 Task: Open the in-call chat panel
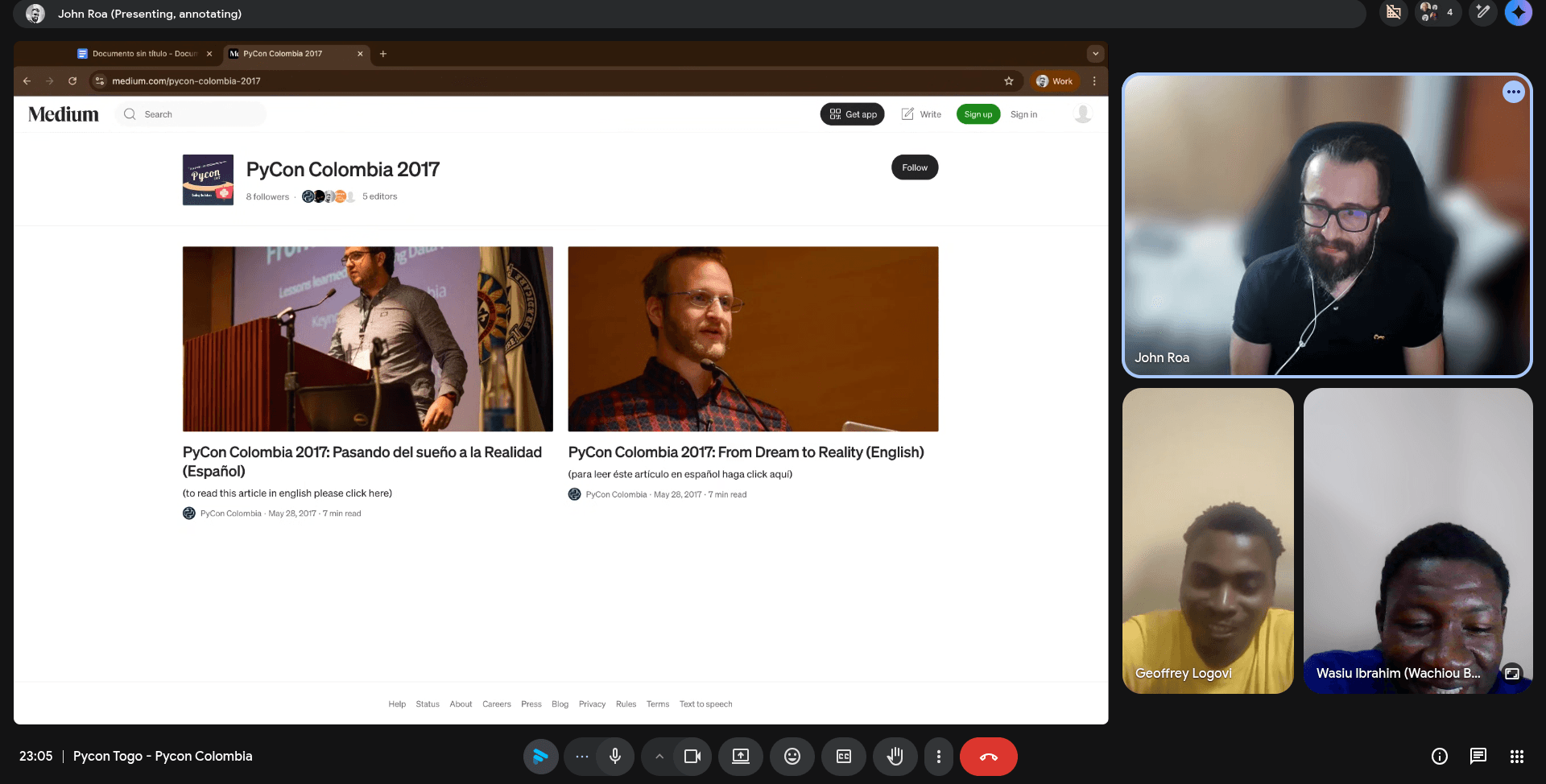[1478, 757]
